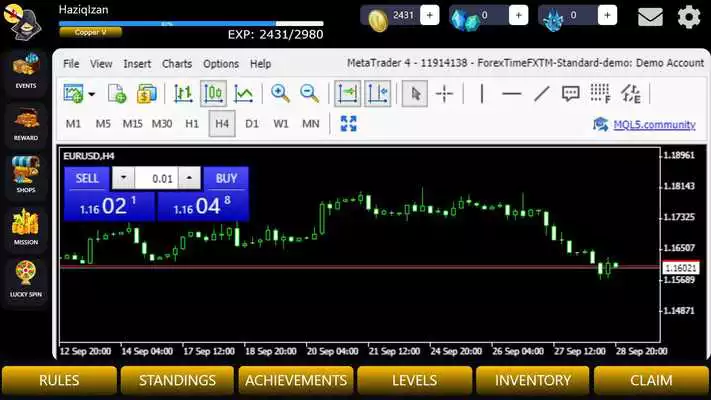Switch to bar chart view
Viewport: 711px width, 400px height.
click(x=183, y=94)
